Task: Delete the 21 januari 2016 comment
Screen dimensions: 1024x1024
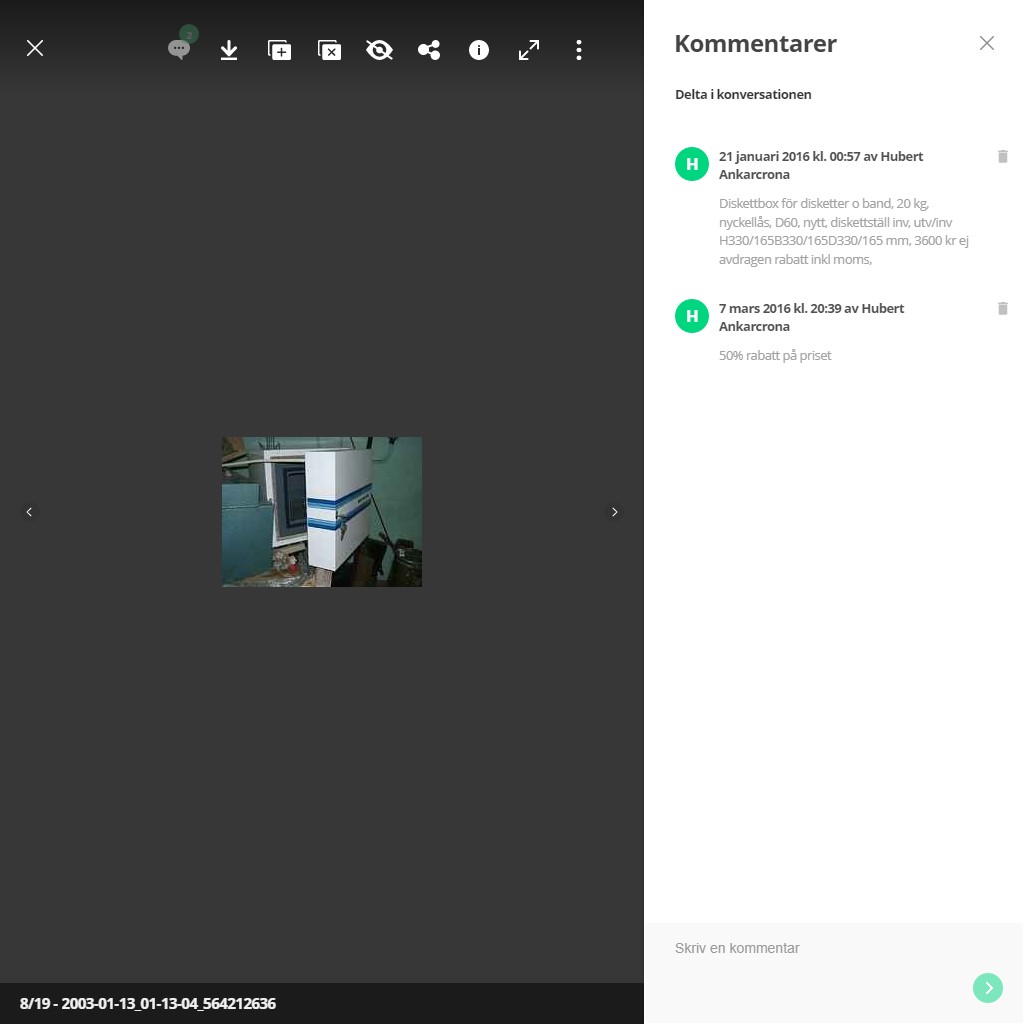Action: [x=1003, y=156]
